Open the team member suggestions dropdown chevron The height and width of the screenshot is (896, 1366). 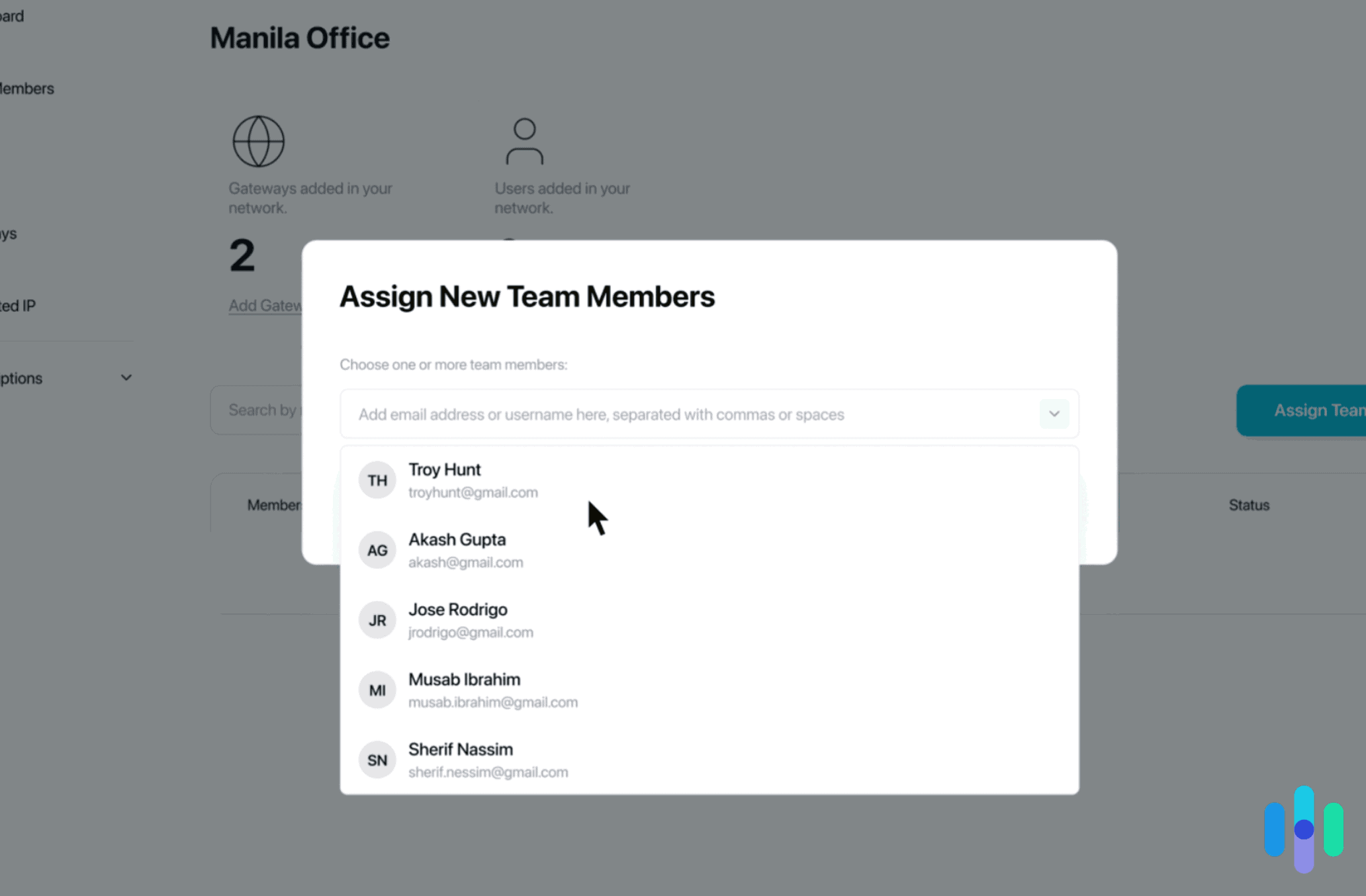pos(1054,414)
